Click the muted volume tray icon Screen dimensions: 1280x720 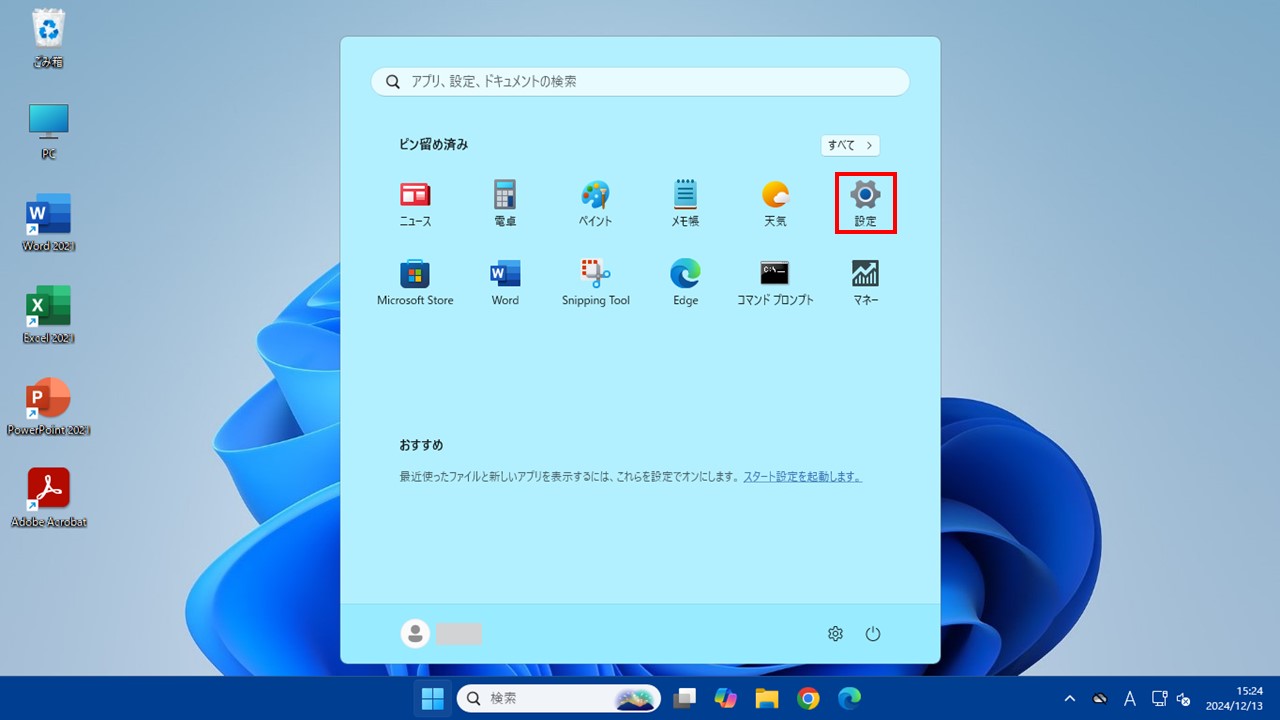[1185, 698]
